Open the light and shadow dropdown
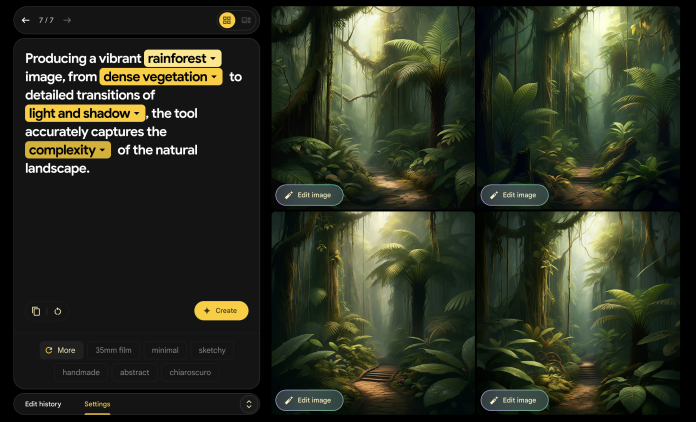The width and height of the screenshot is (696, 422). (85, 113)
